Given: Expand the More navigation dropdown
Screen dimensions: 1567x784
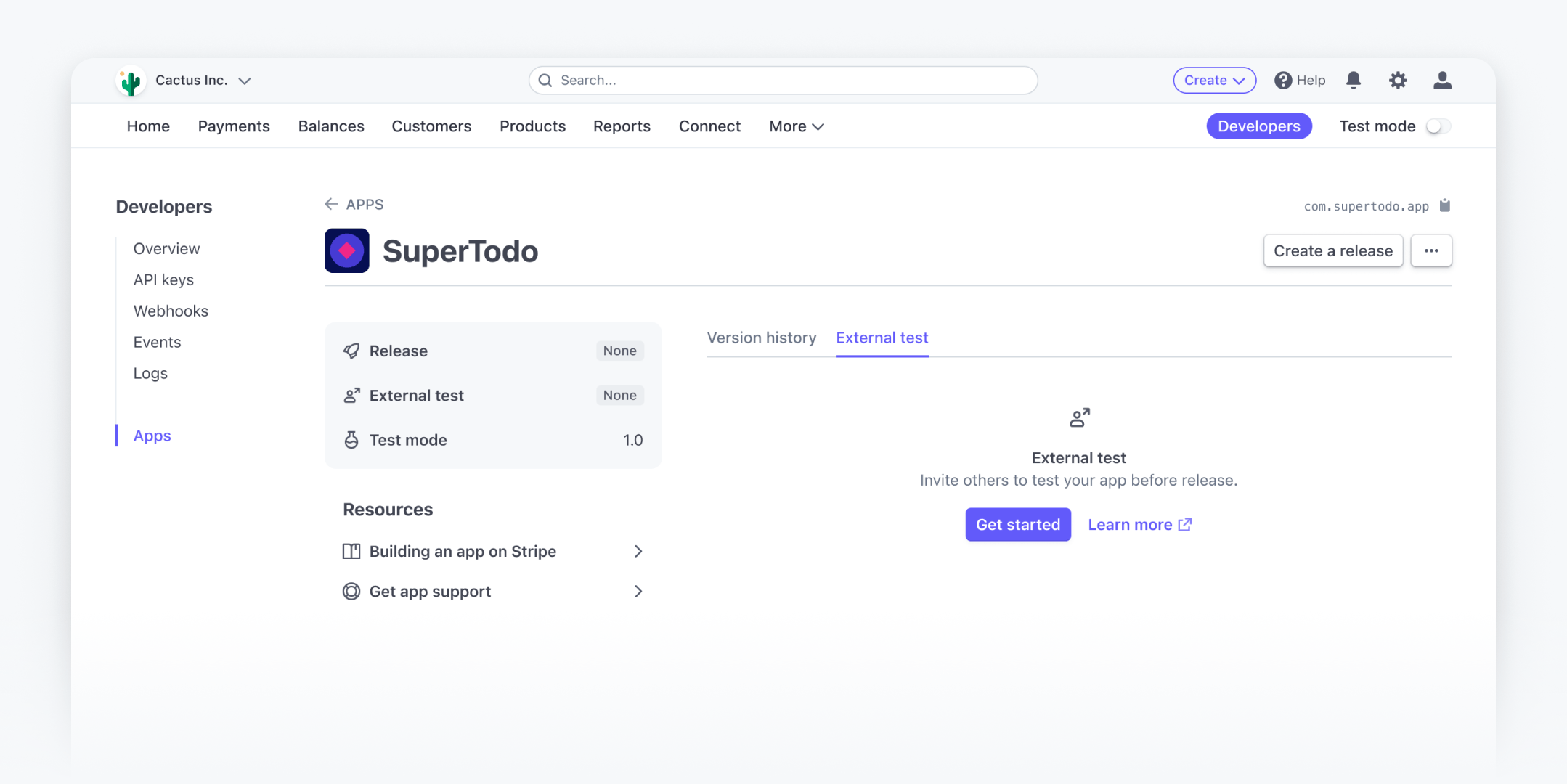Looking at the screenshot, I should point(797,126).
